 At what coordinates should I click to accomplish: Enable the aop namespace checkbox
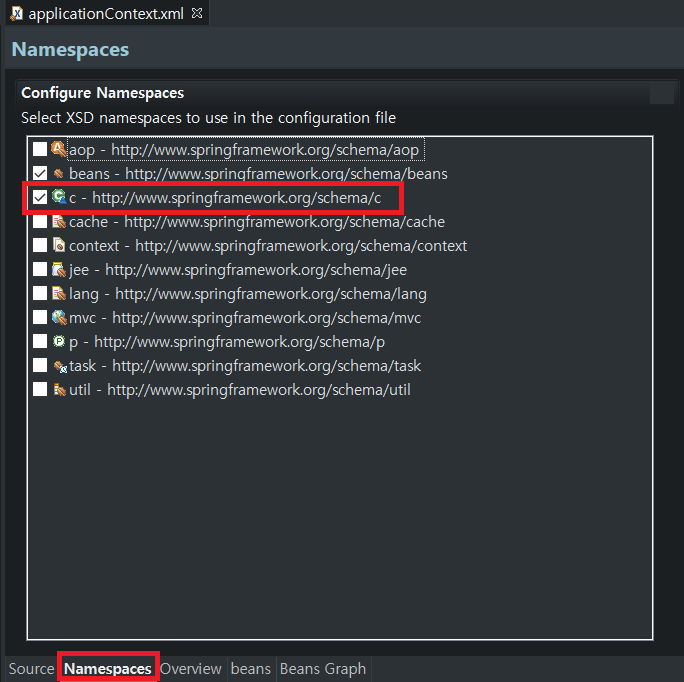click(40, 149)
